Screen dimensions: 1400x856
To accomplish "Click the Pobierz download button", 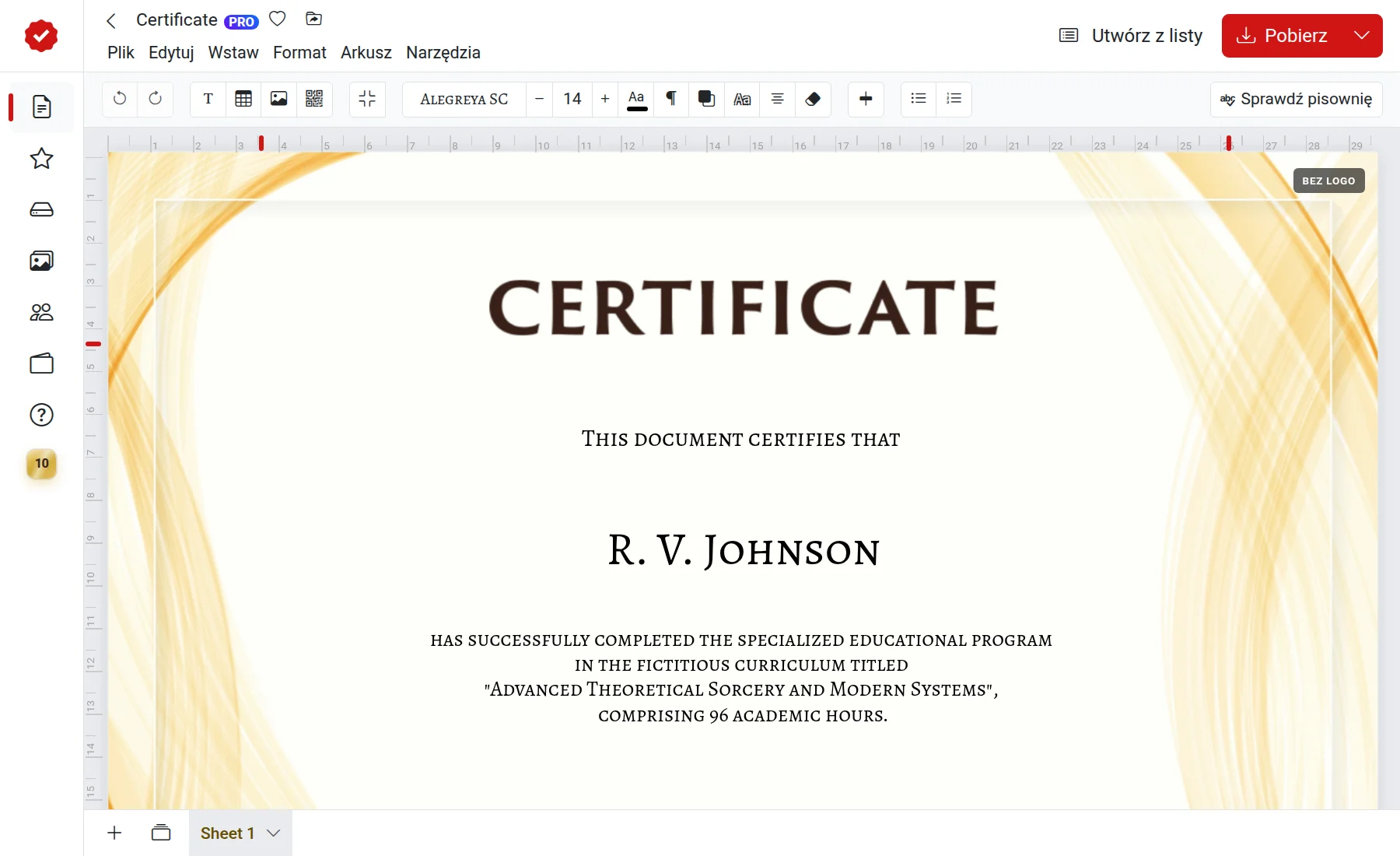I will click(x=1283, y=35).
